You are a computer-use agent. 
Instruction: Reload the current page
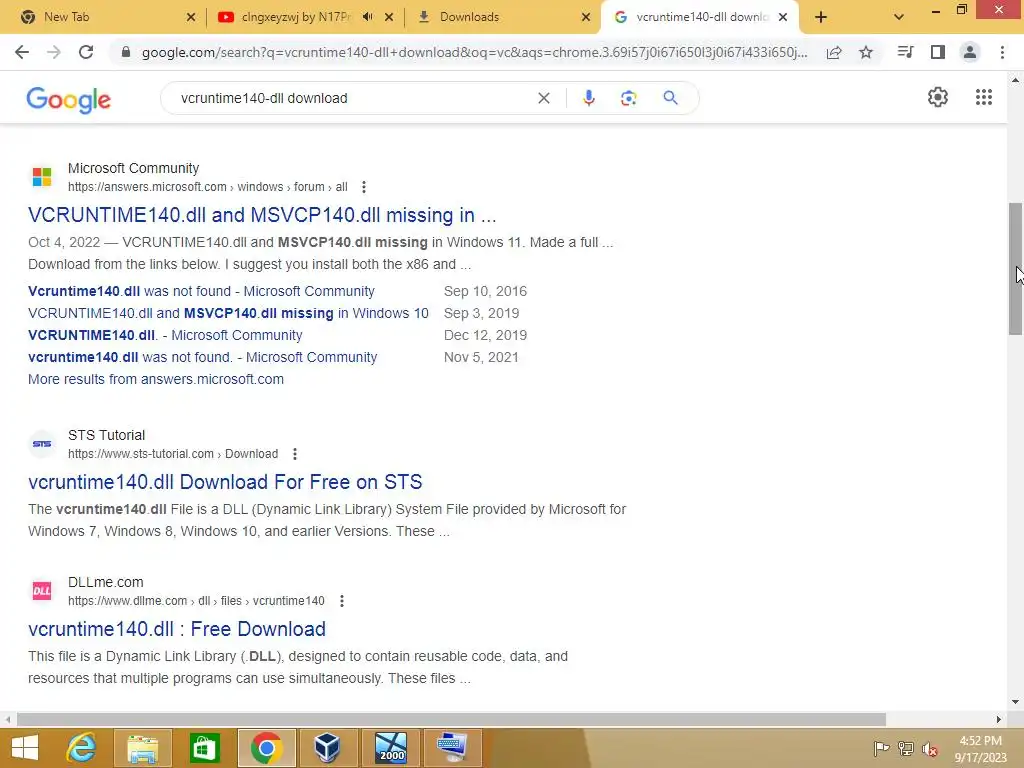(x=86, y=52)
